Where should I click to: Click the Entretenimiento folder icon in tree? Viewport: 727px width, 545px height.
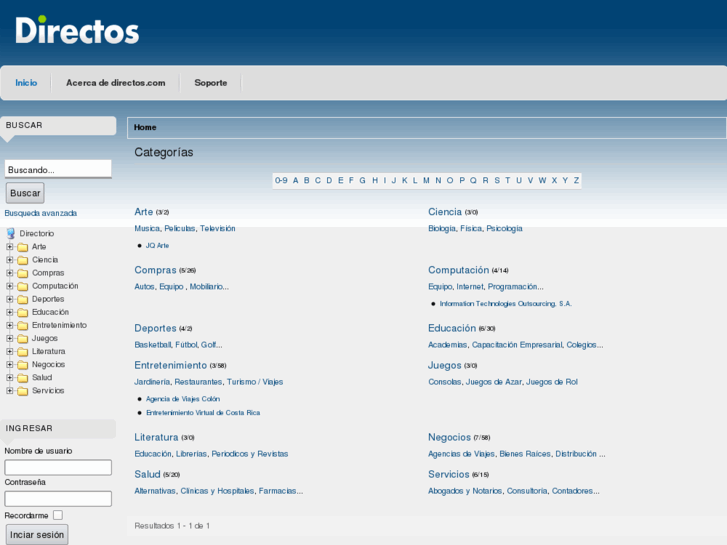[23, 326]
